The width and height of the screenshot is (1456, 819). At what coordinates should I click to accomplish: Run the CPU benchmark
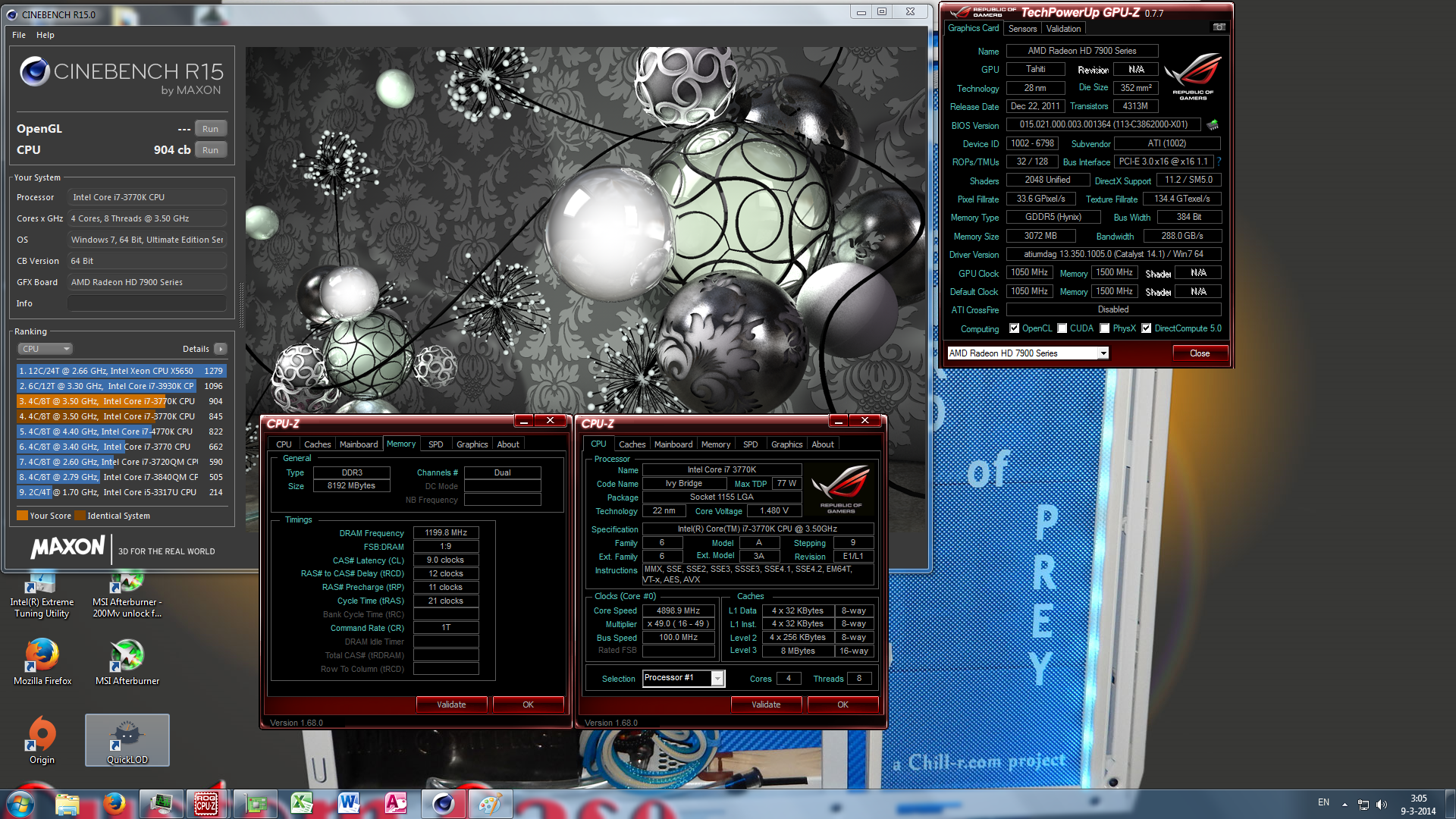(211, 150)
